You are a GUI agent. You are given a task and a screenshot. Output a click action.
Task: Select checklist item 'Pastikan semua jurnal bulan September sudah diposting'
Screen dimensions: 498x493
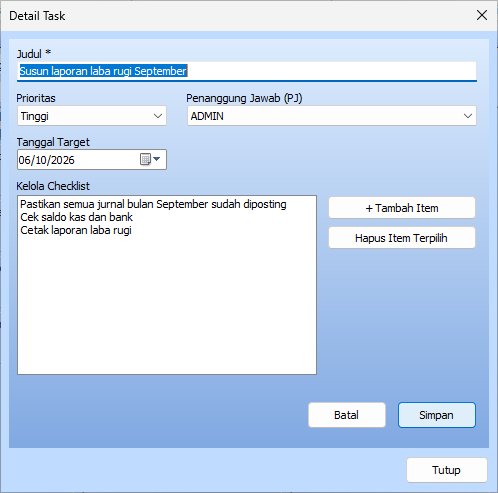coord(153,204)
